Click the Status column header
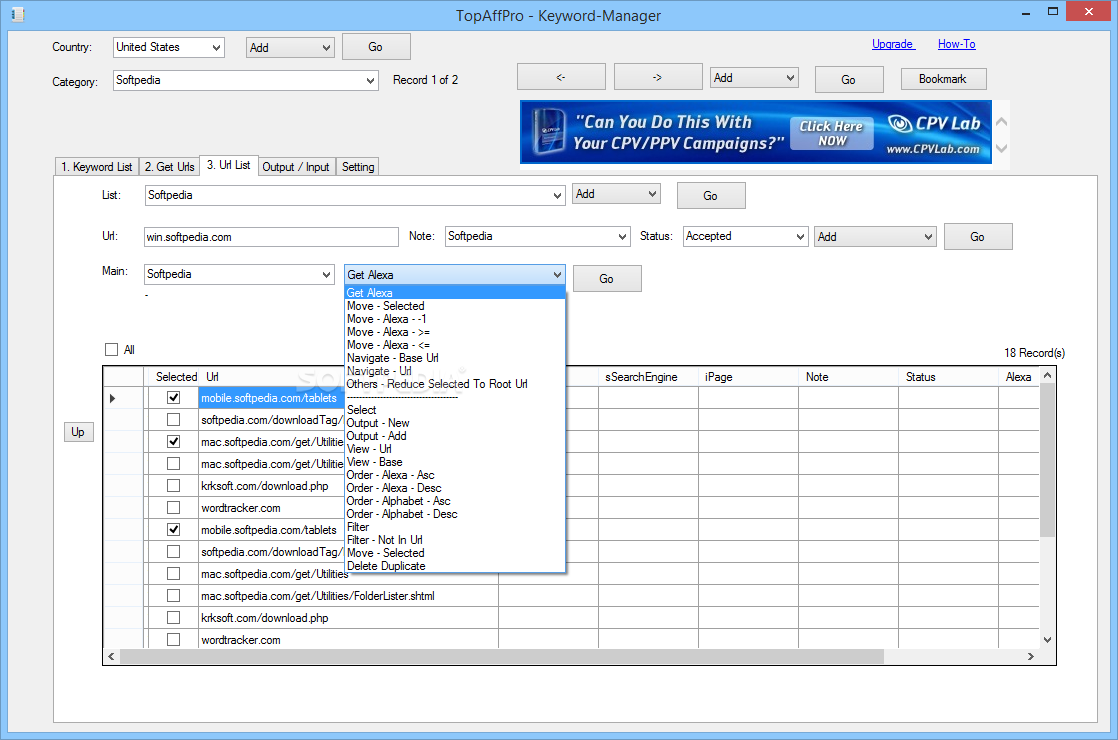 (948, 376)
